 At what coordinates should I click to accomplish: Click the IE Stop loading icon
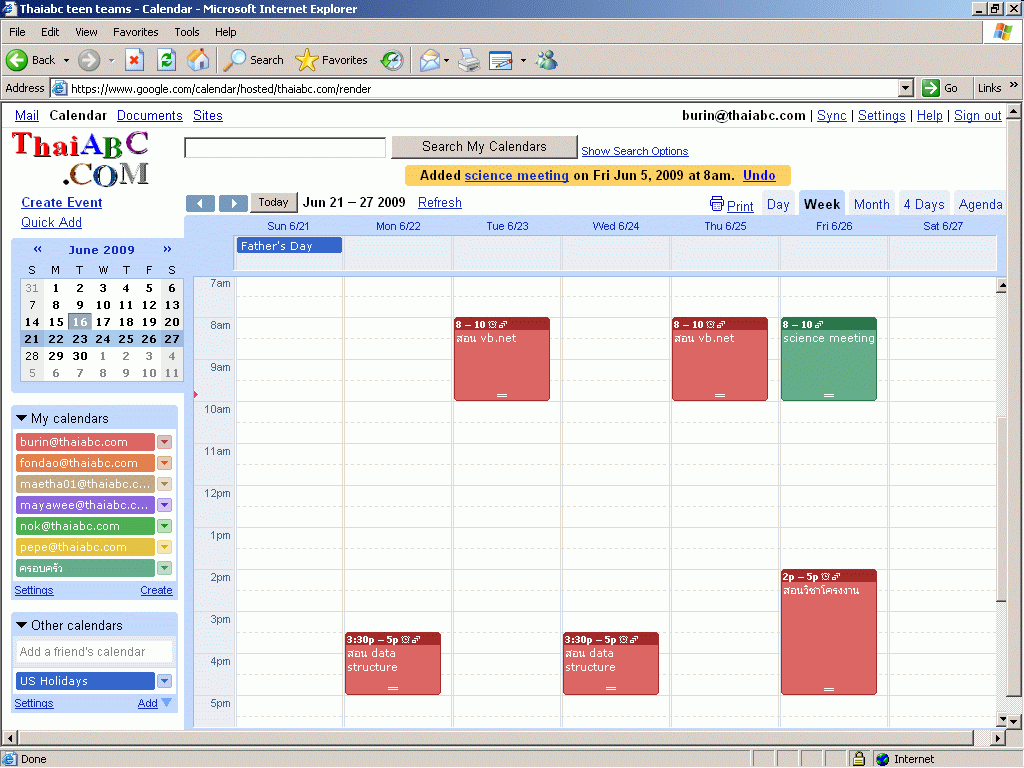[x=134, y=60]
